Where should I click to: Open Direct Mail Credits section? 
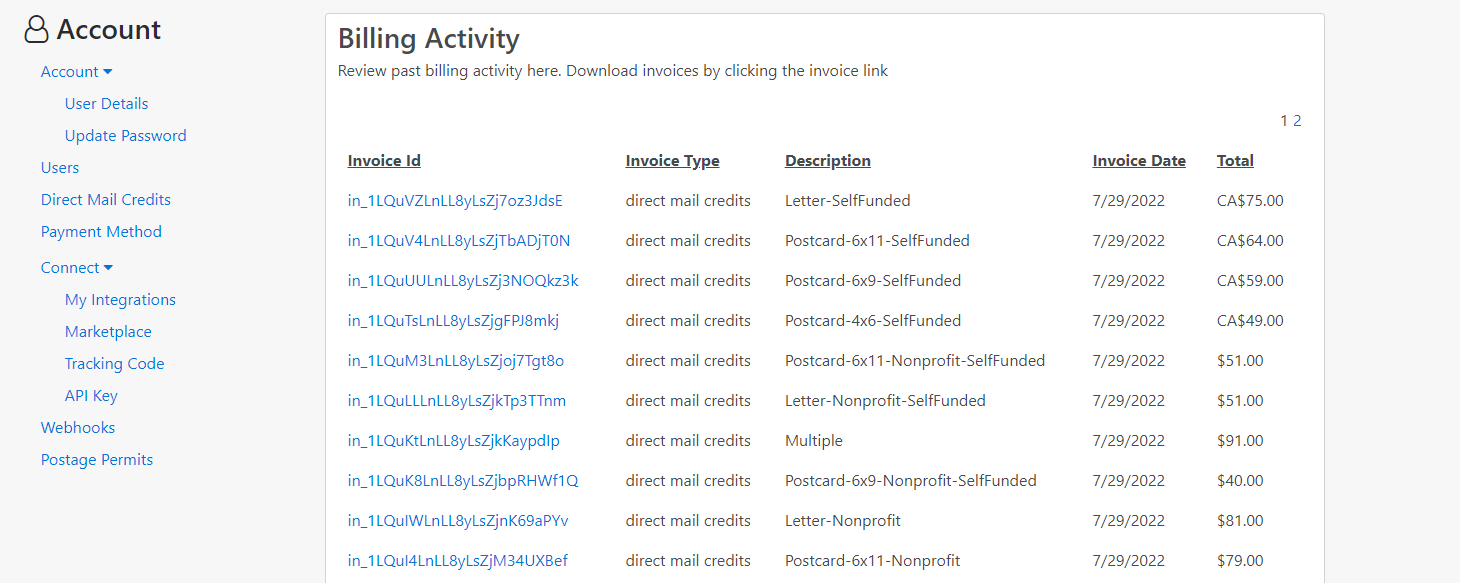106,200
